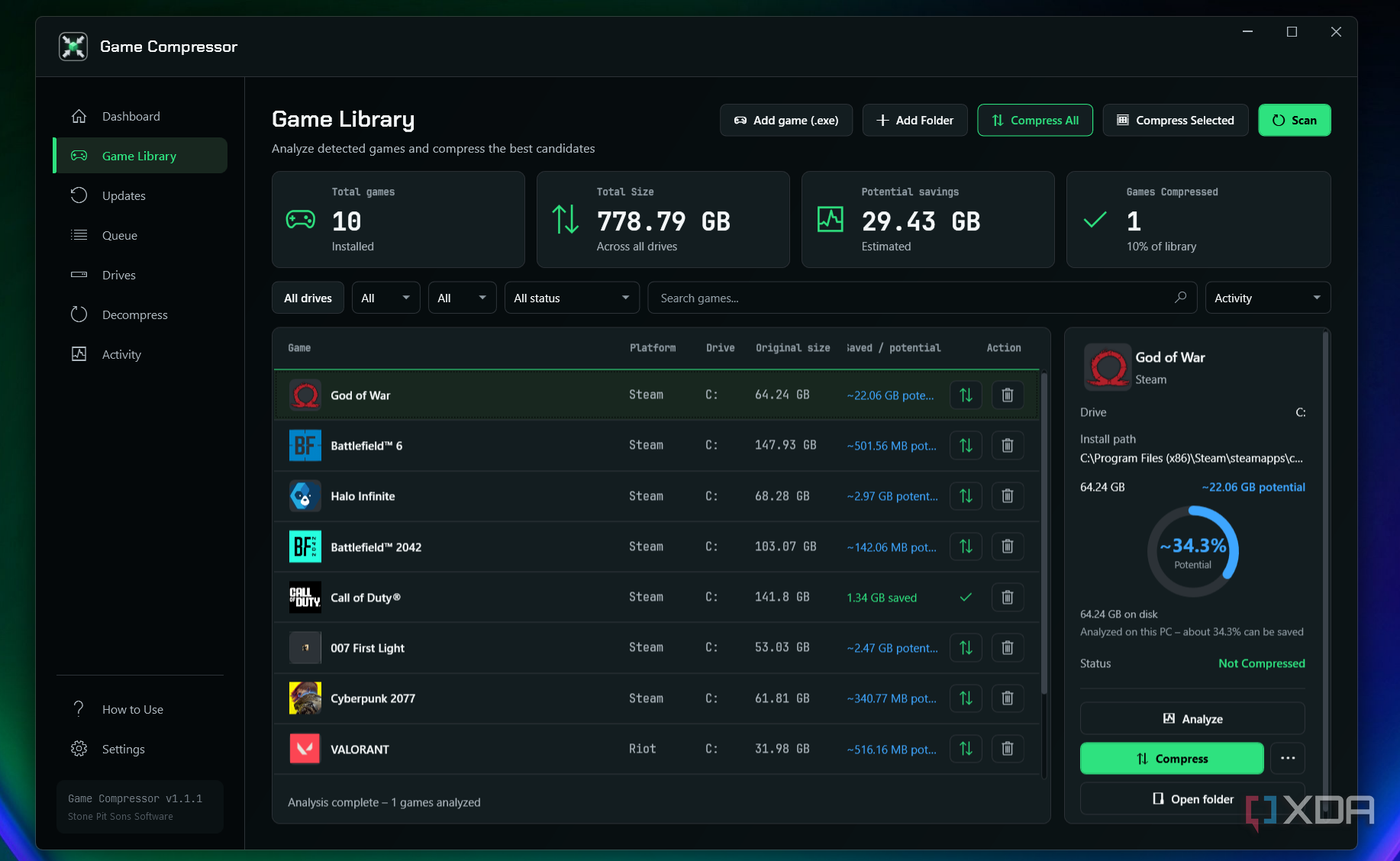Click the Game Compressor logo icon
1400x861 pixels.
click(73, 47)
